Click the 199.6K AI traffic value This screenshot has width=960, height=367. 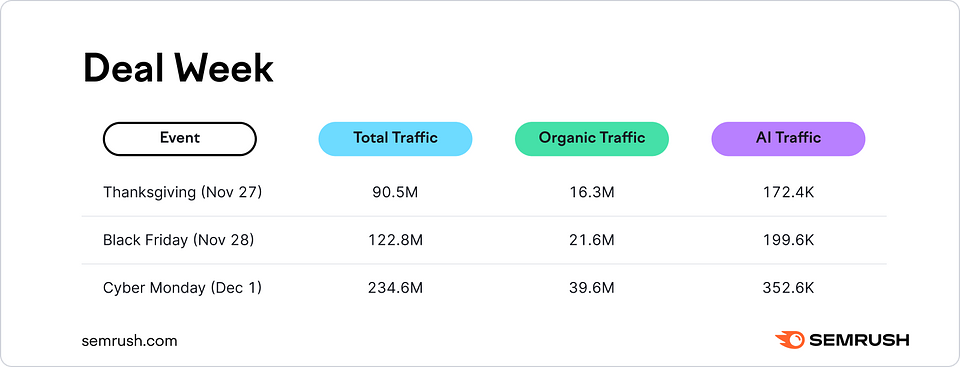pos(788,240)
